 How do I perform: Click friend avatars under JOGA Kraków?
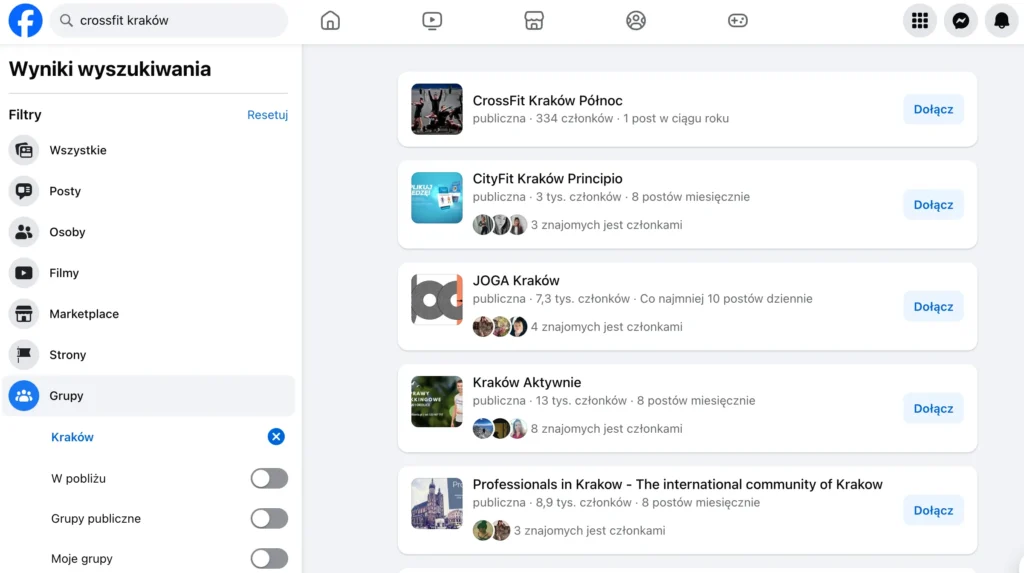(500, 327)
